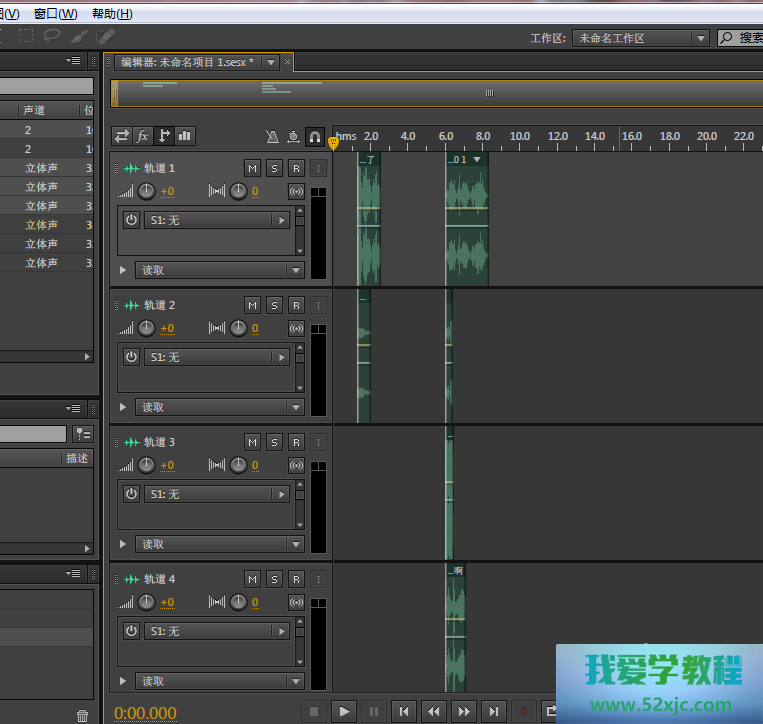The width and height of the screenshot is (763, 724).
Task: Open the Inputs/Outputs view in track header toolbar
Action: pyautogui.click(x=122, y=136)
